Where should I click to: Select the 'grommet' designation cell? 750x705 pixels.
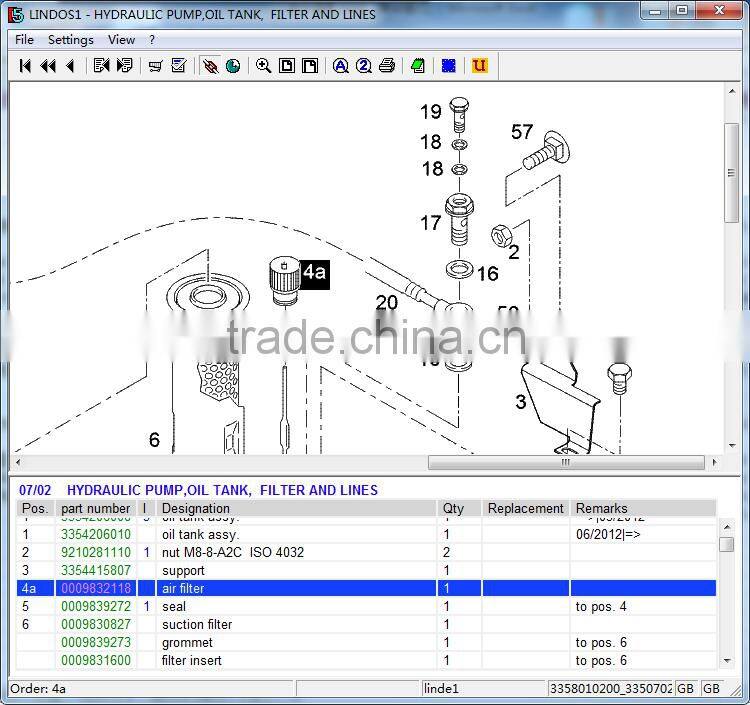[297, 642]
